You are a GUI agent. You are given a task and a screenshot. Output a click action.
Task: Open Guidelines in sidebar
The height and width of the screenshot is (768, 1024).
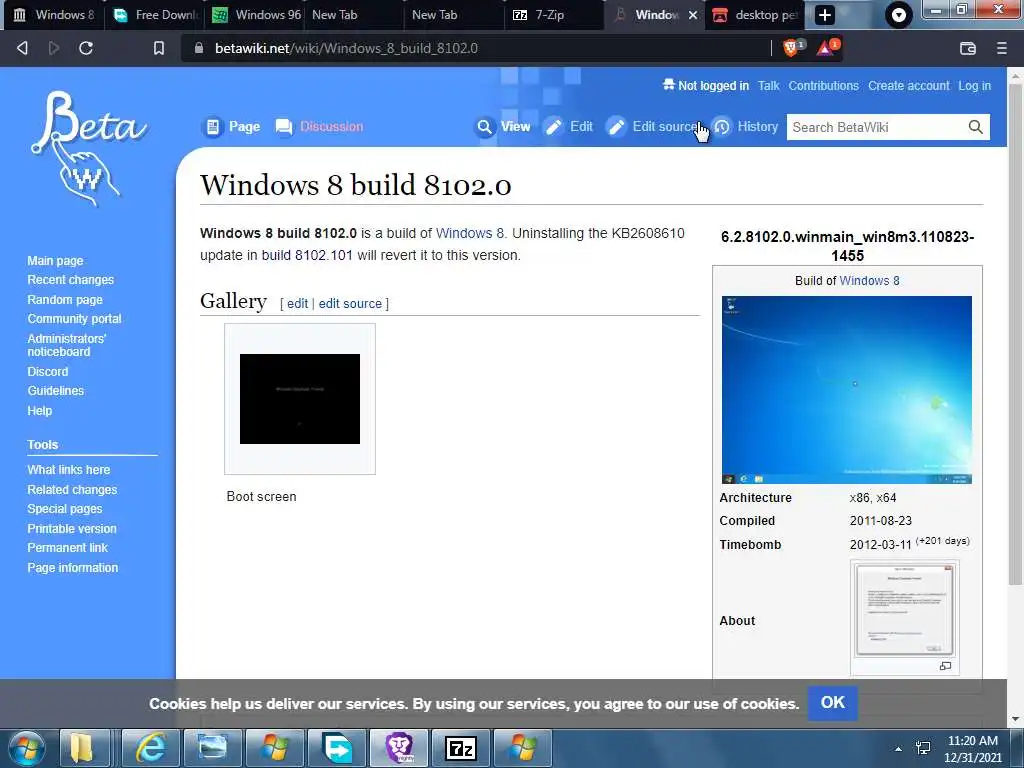(x=56, y=391)
